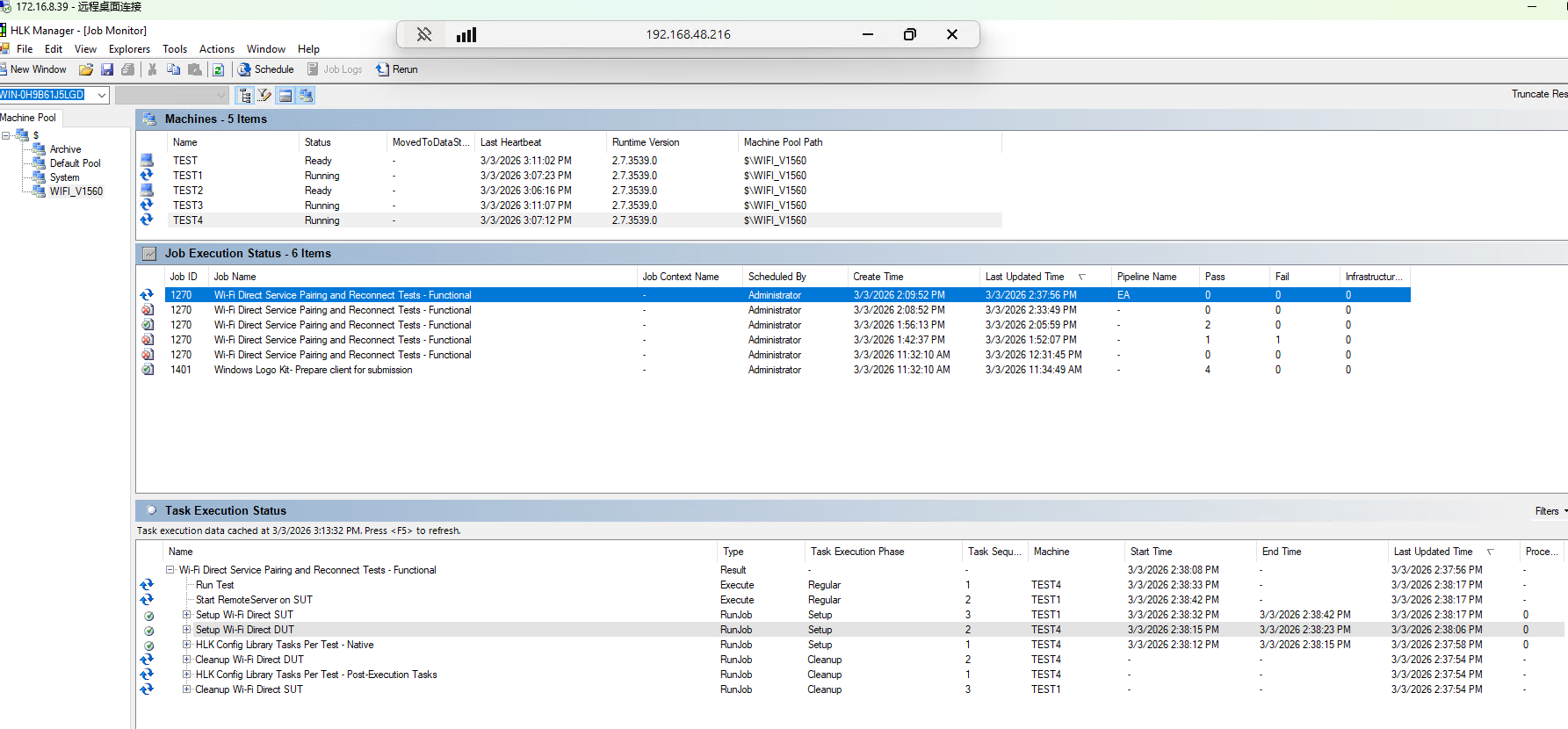Toggle the machine pool tree view icon
The width and height of the screenshot is (1568, 729).
[x=245, y=95]
